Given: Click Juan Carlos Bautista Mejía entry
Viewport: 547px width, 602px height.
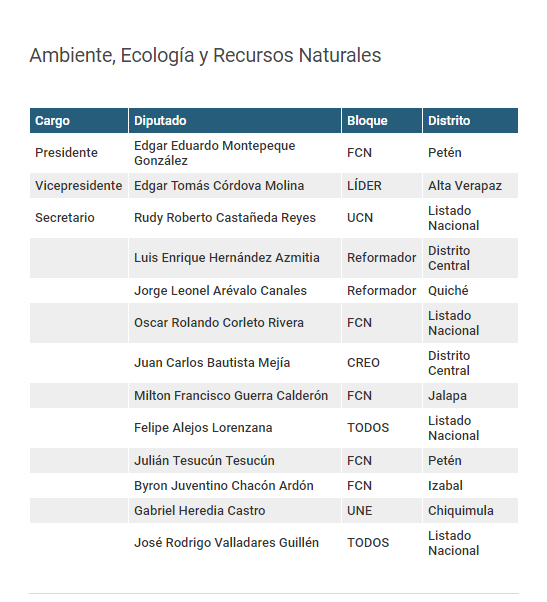Looking at the screenshot, I should [x=212, y=362].
